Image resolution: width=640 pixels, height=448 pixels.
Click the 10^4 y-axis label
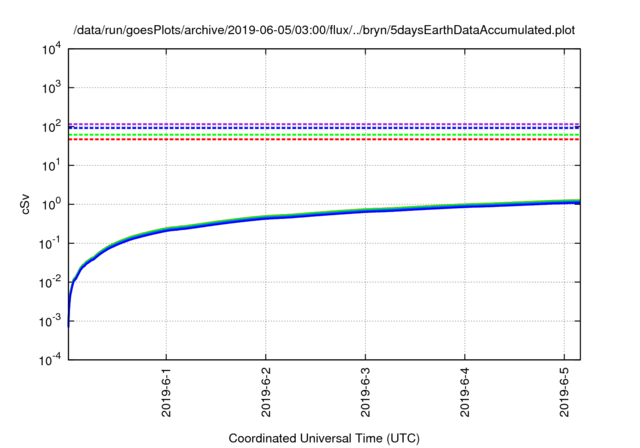tap(51, 49)
